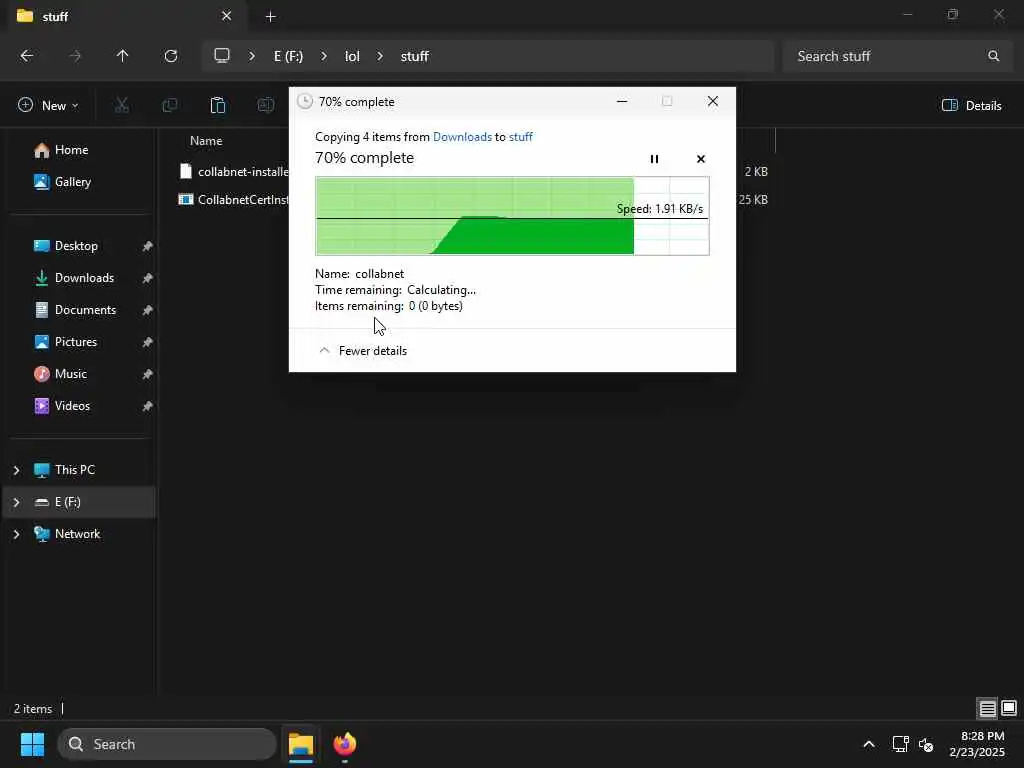
Task: Click the Rename toolbar icon
Action: [x=265, y=105]
